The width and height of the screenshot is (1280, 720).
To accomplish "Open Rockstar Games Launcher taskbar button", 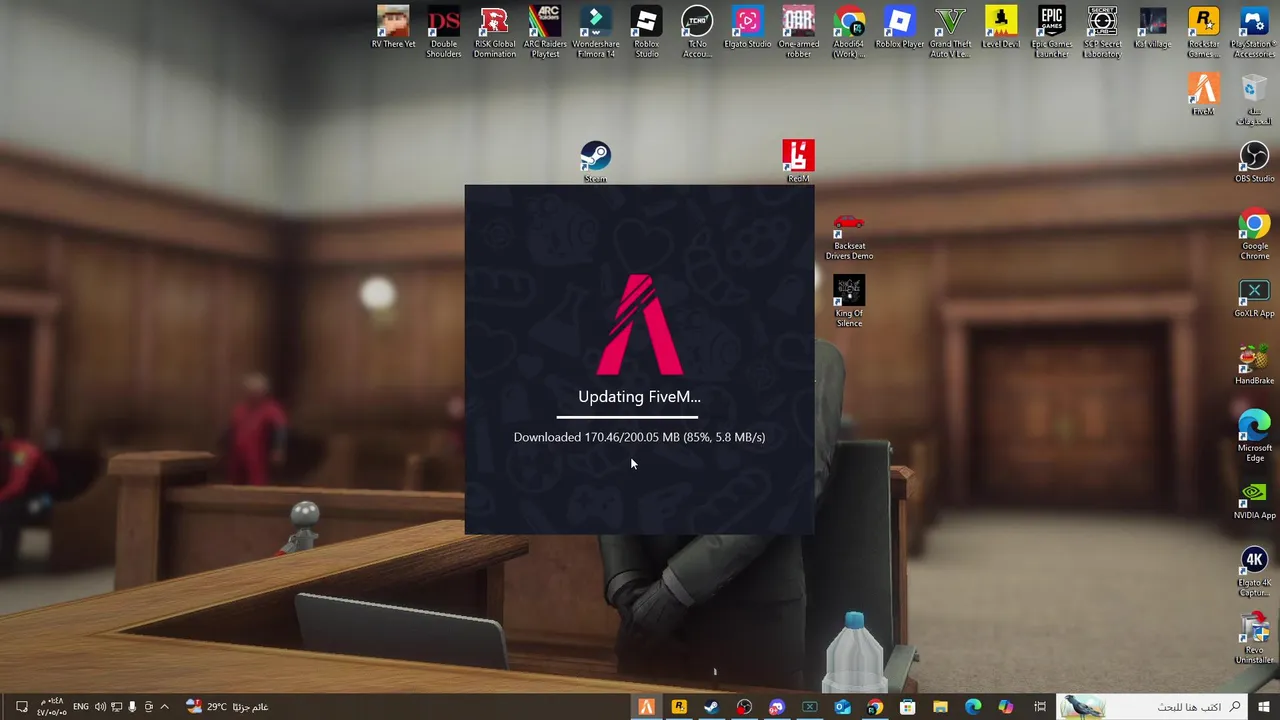I will [x=679, y=707].
